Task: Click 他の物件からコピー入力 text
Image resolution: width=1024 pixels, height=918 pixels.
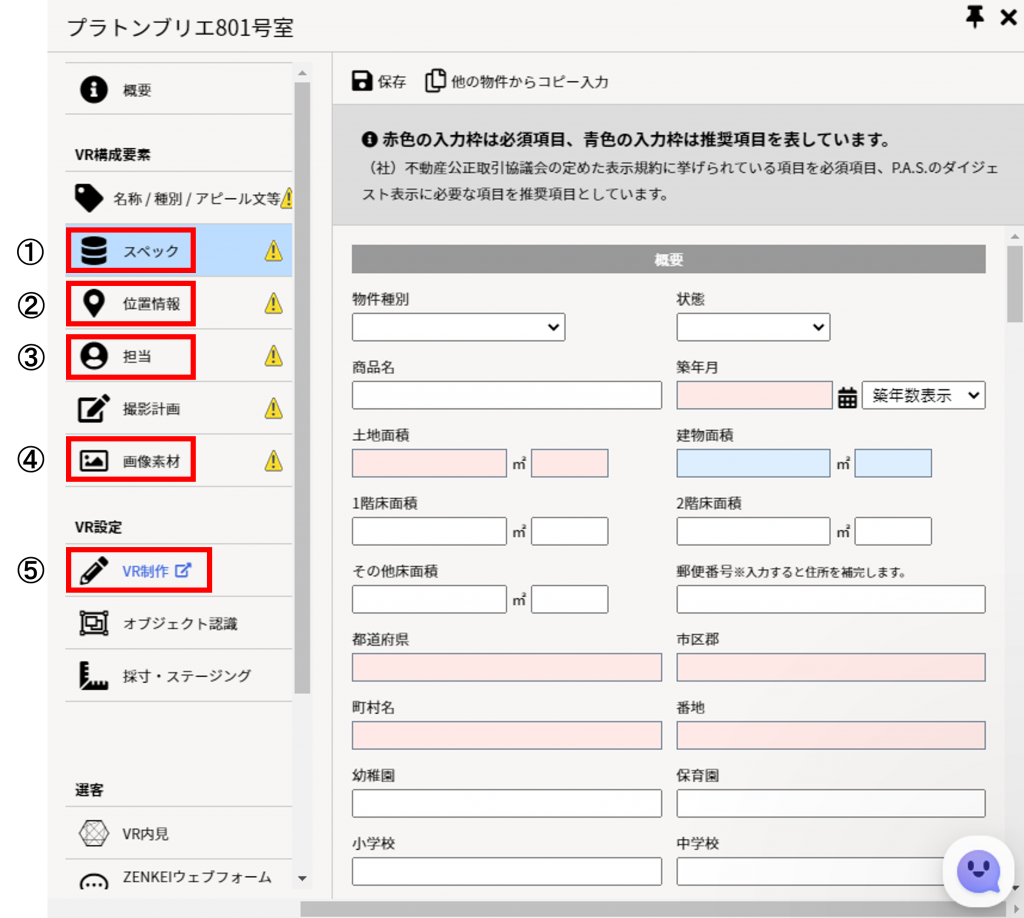Action: 530,82
